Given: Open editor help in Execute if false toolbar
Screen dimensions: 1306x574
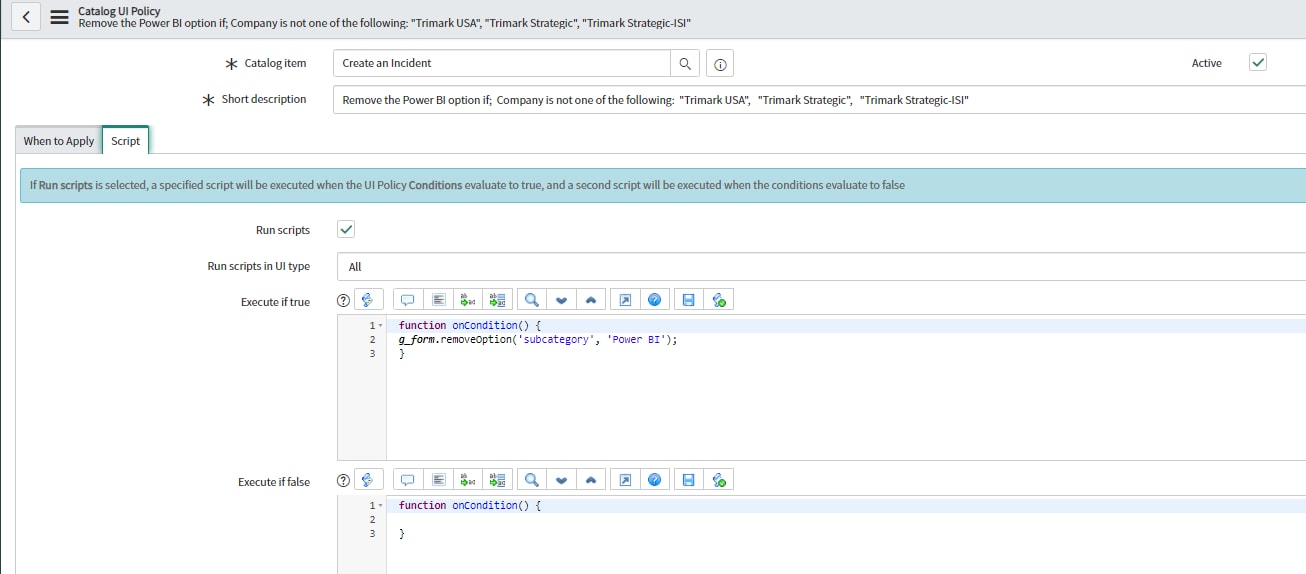Looking at the screenshot, I should click(x=655, y=480).
